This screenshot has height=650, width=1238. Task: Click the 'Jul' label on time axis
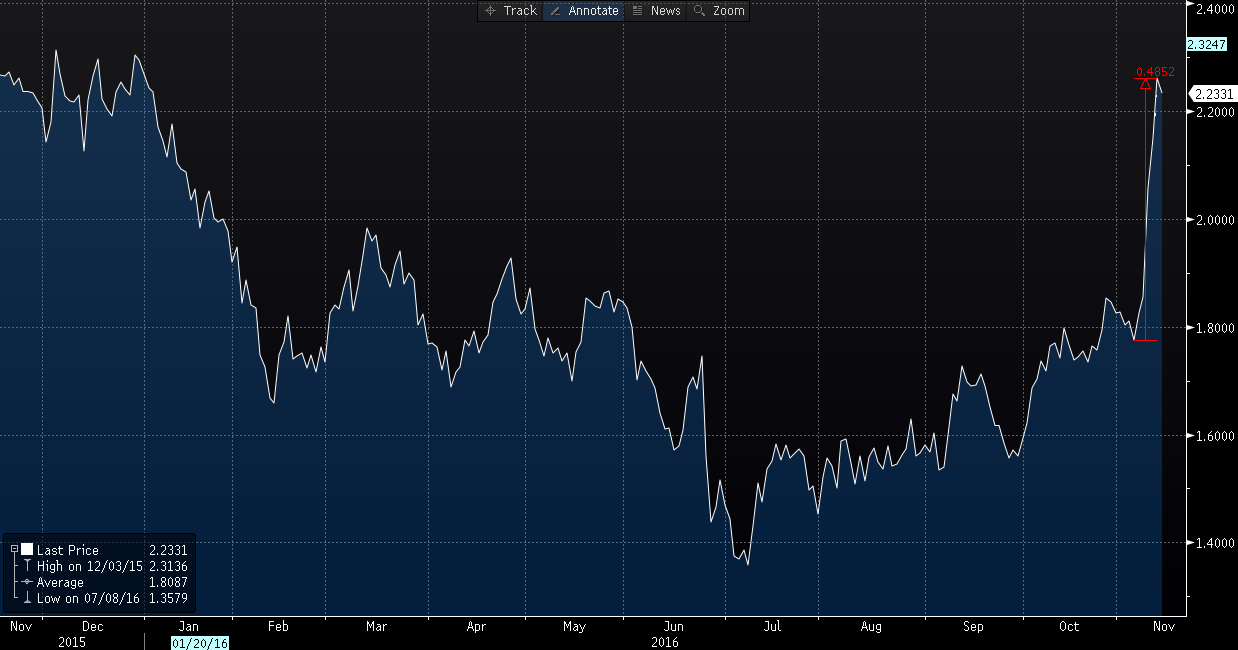[x=772, y=627]
